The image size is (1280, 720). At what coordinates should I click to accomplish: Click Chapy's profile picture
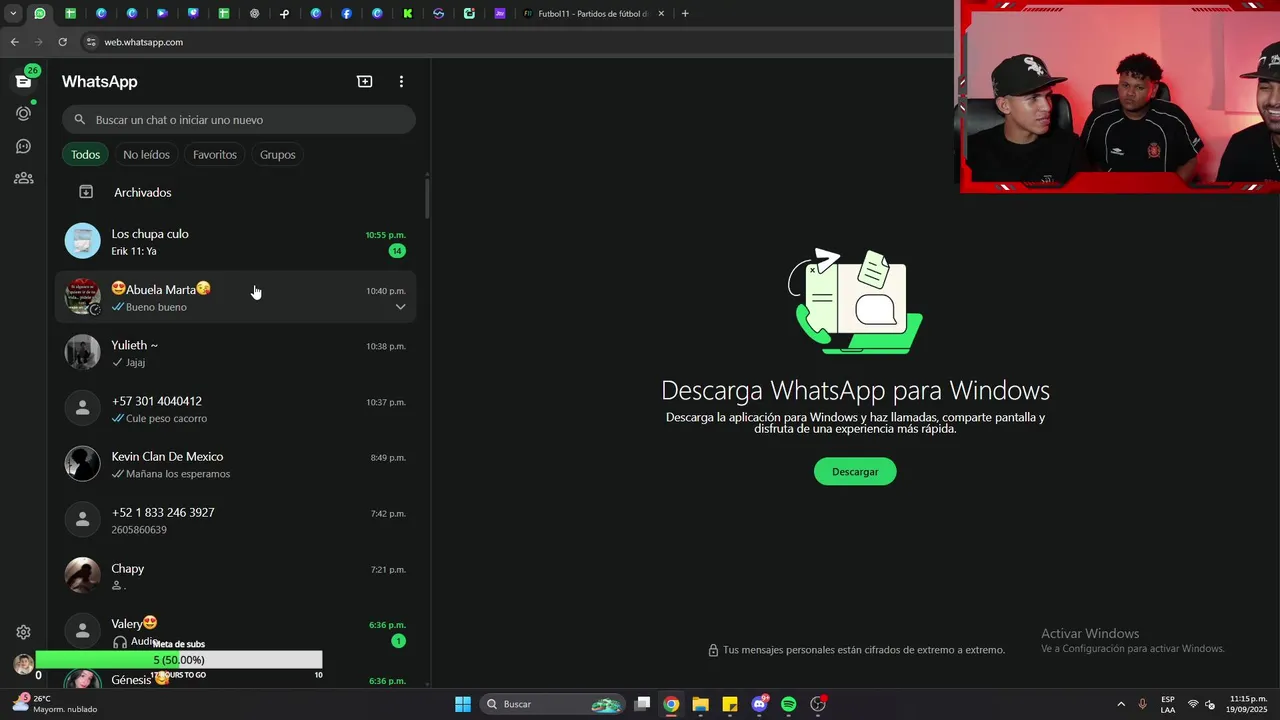point(83,576)
